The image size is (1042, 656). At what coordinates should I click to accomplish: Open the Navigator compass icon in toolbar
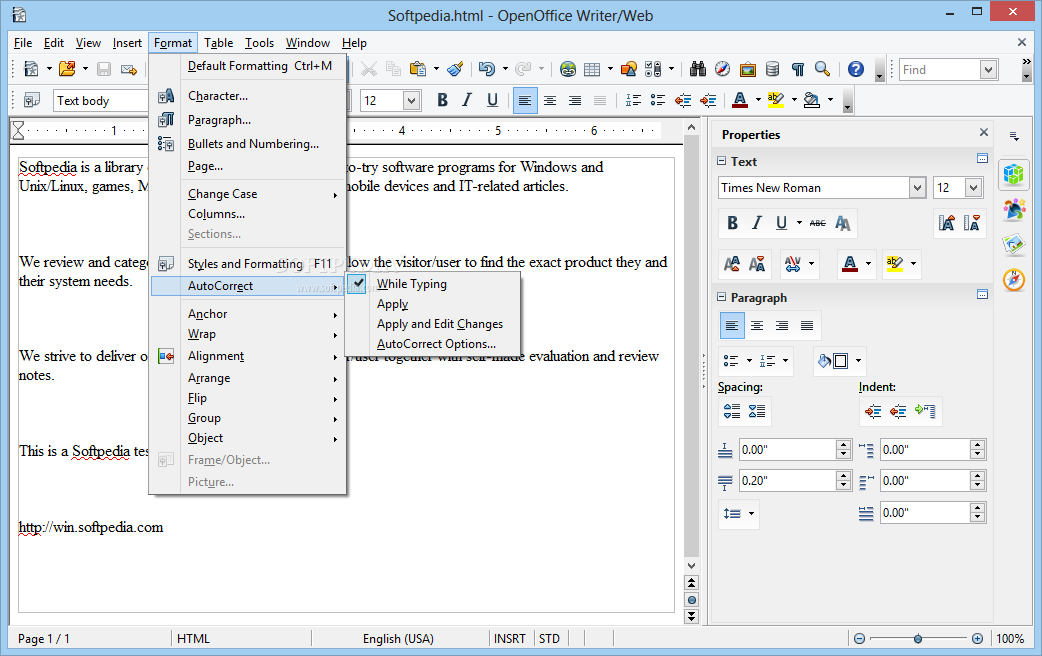(722, 69)
